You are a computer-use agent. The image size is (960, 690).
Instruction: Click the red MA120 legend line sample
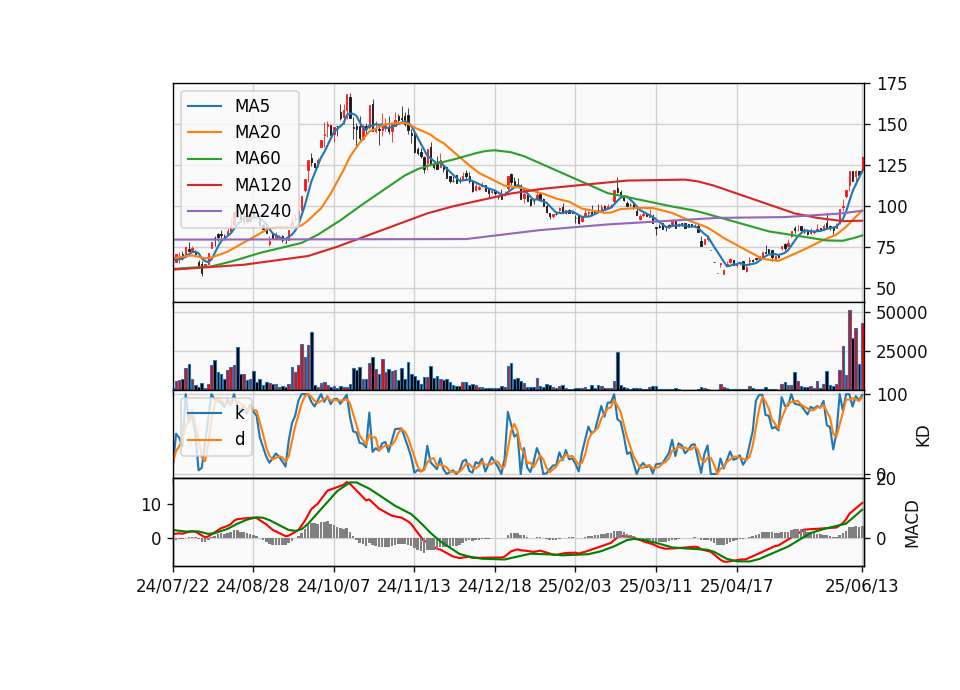point(204,185)
